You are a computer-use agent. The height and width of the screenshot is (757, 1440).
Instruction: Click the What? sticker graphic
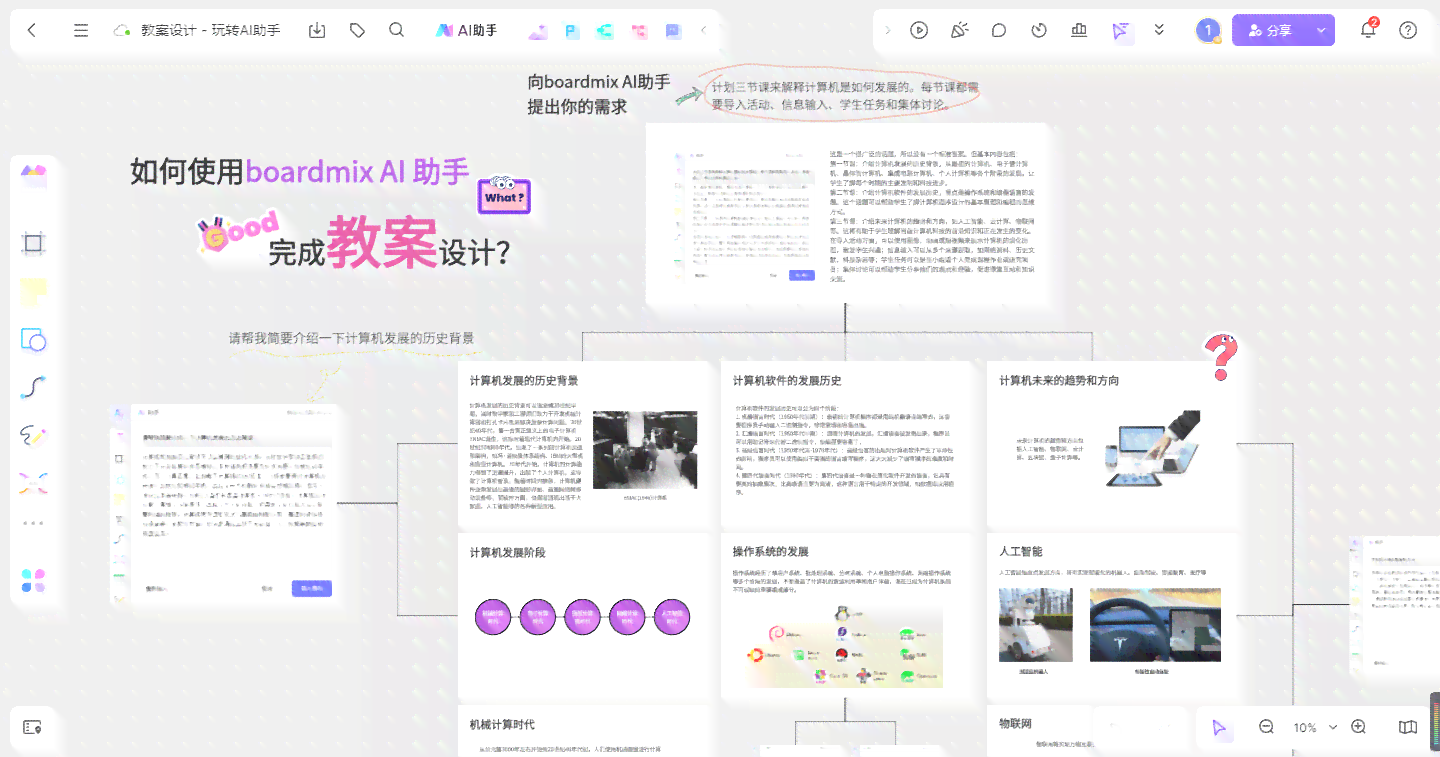point(504,195)
